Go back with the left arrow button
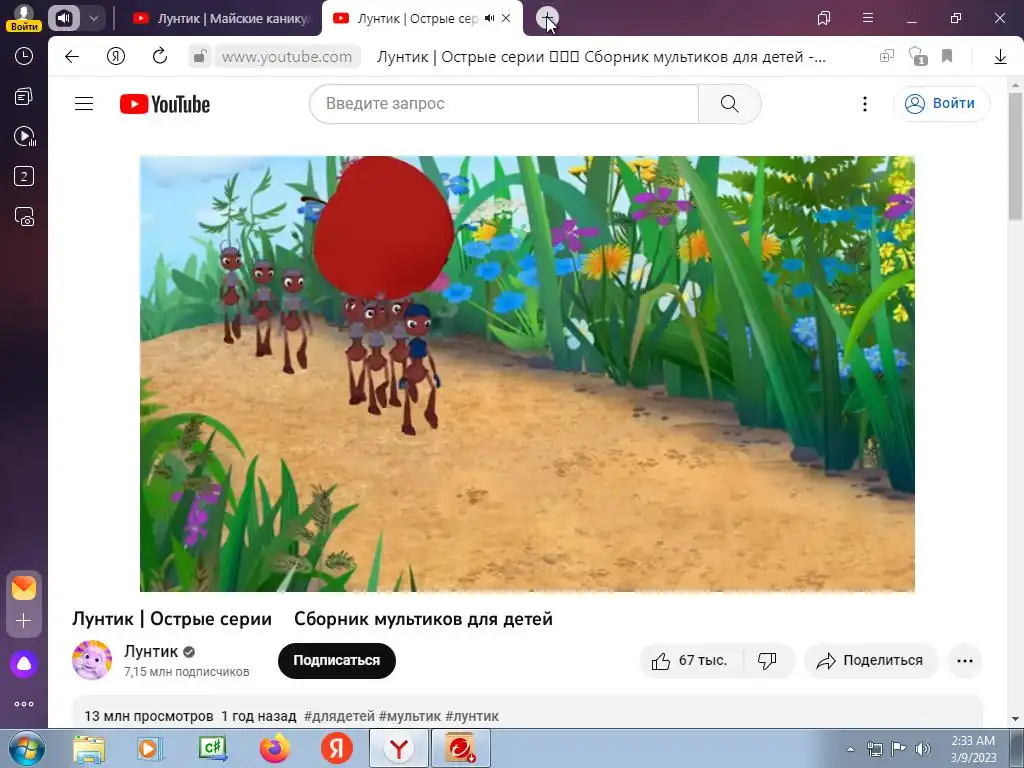The image size is (1024, 768). [x=72, y=57]
